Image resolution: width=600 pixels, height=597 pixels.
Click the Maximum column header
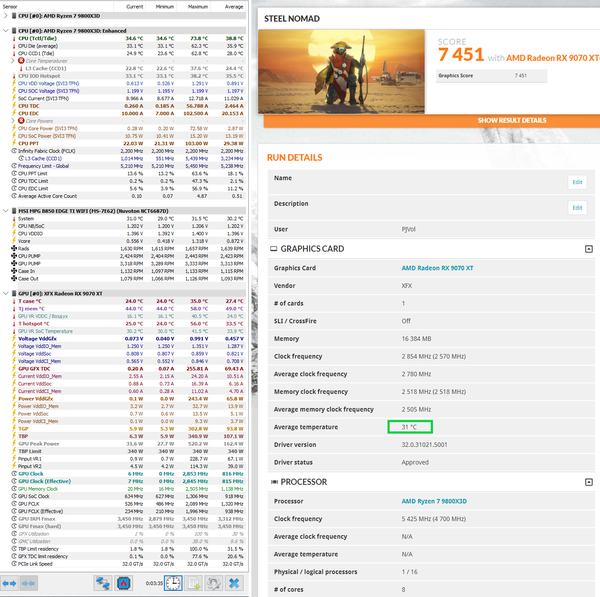[x=198, y=7]
